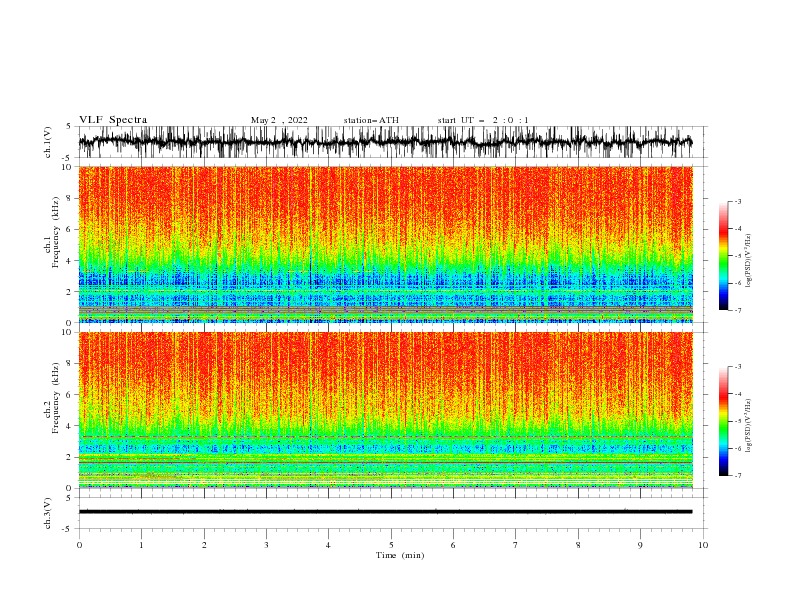The height and width of the screenshot is (612, 792).
Task: Click the "2" tick on the Time axis
Action: tap(204, 545)
